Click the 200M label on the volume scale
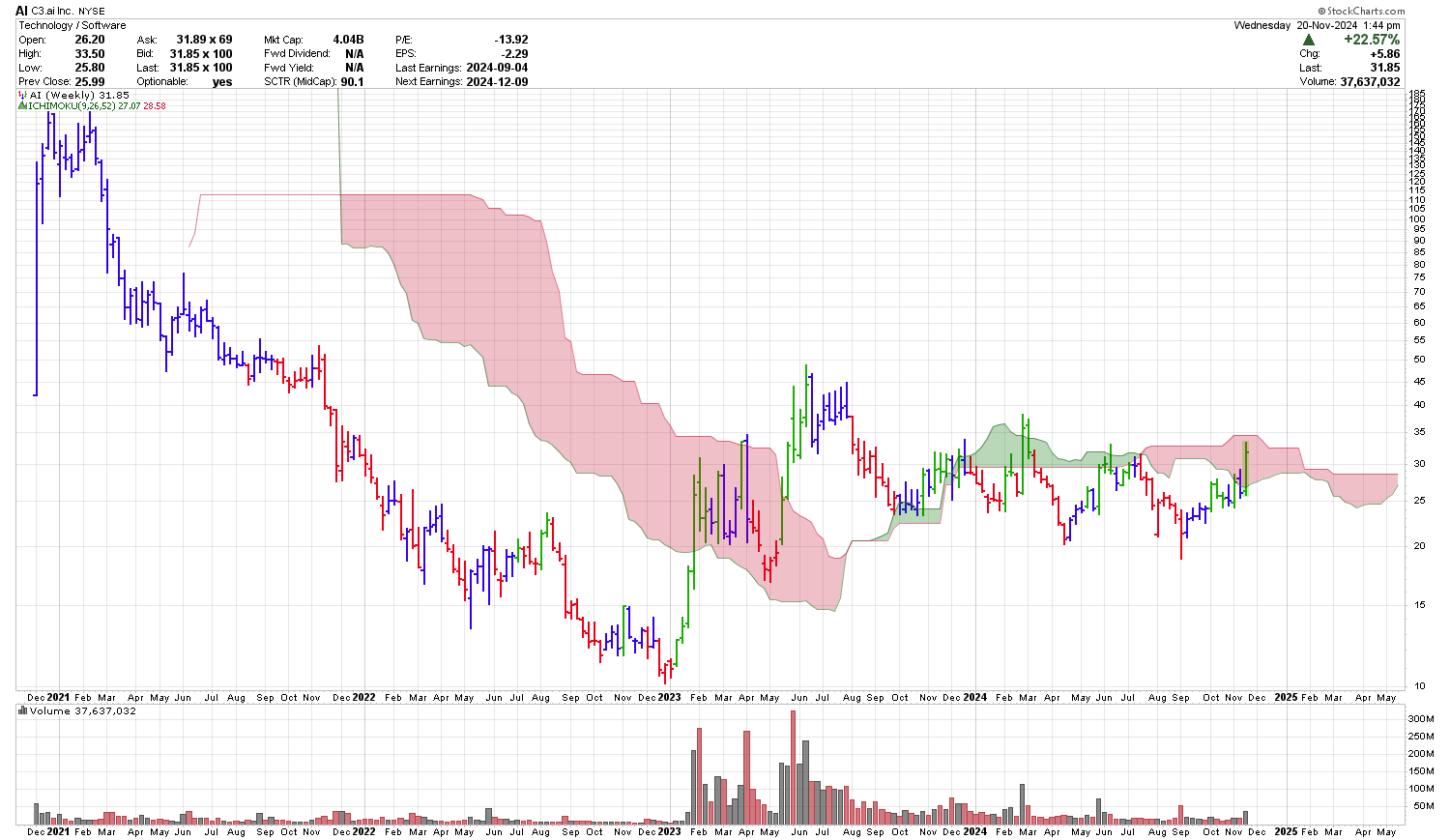The image size is (1450, 840). click(x=1421, y=753)
